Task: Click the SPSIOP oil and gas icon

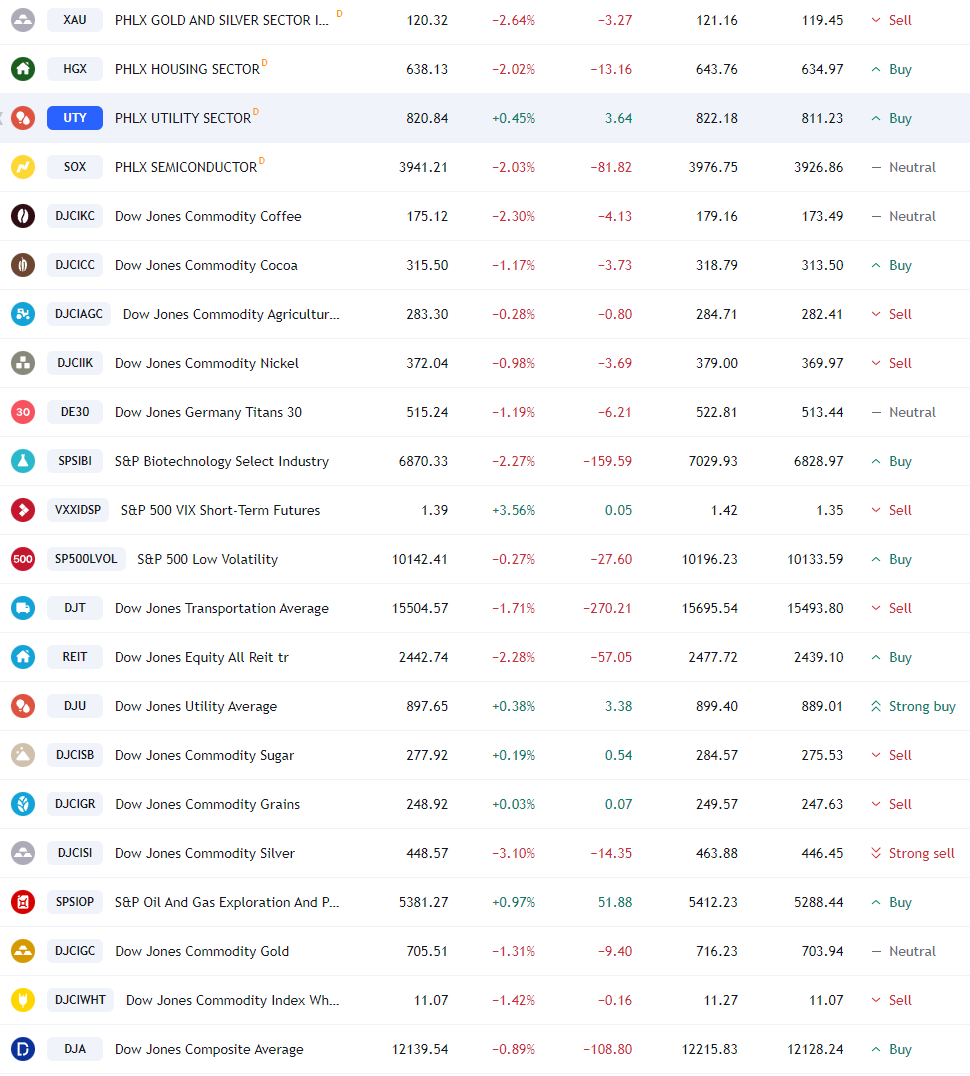Action: pos(23,902)
